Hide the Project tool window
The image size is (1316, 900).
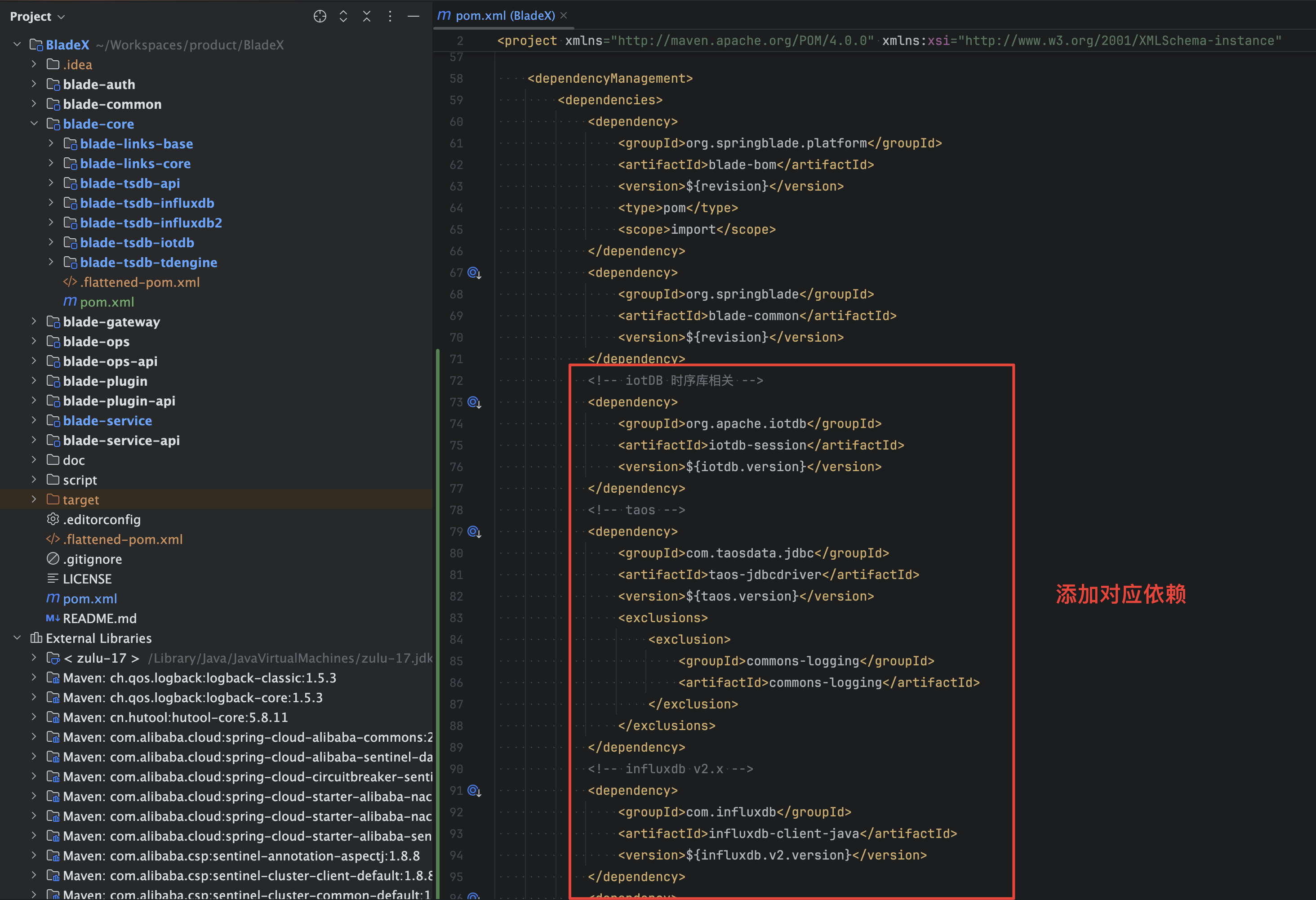(413, 17)
